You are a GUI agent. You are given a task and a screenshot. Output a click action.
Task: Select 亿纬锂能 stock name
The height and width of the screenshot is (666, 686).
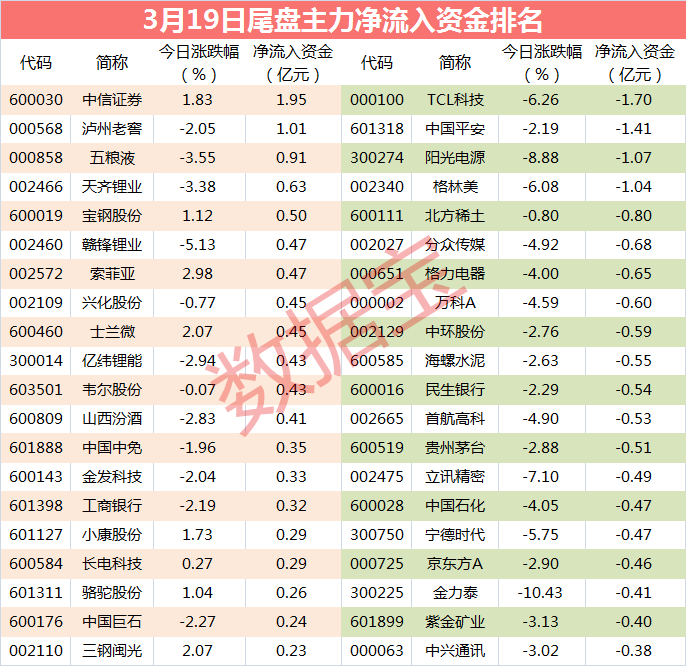click(x=112, y=361)
